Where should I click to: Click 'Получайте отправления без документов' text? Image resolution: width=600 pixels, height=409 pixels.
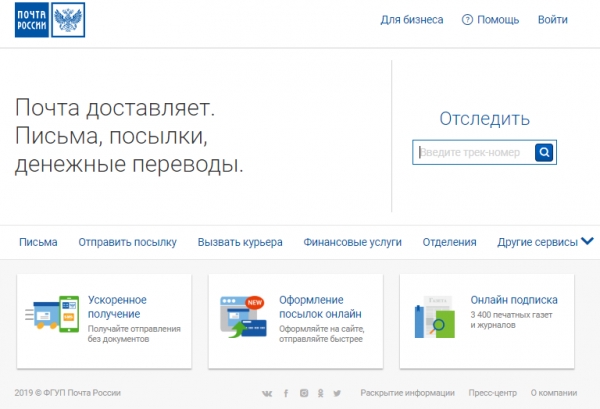click(134, 334)
